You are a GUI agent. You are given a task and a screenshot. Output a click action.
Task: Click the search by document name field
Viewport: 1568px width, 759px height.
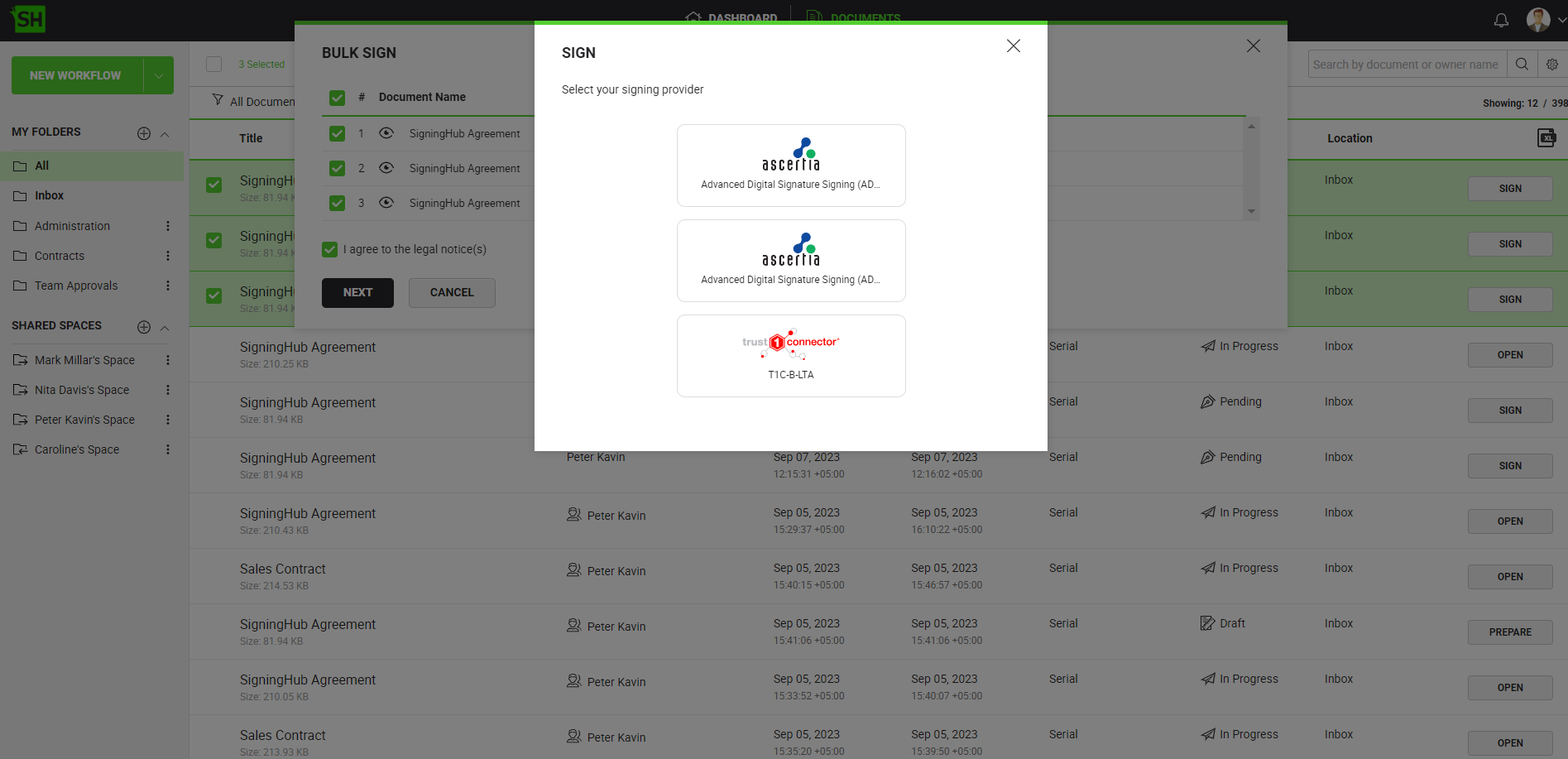coord(1405,65)
